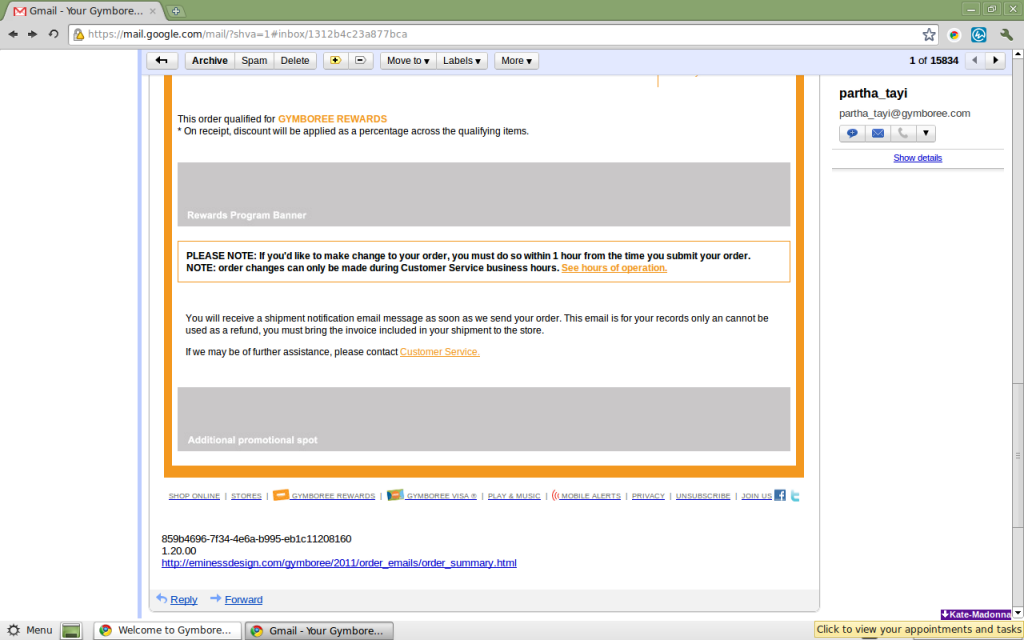Open a new browser tab
This screenshot has height=640, width=1024.
coord(176,11)
